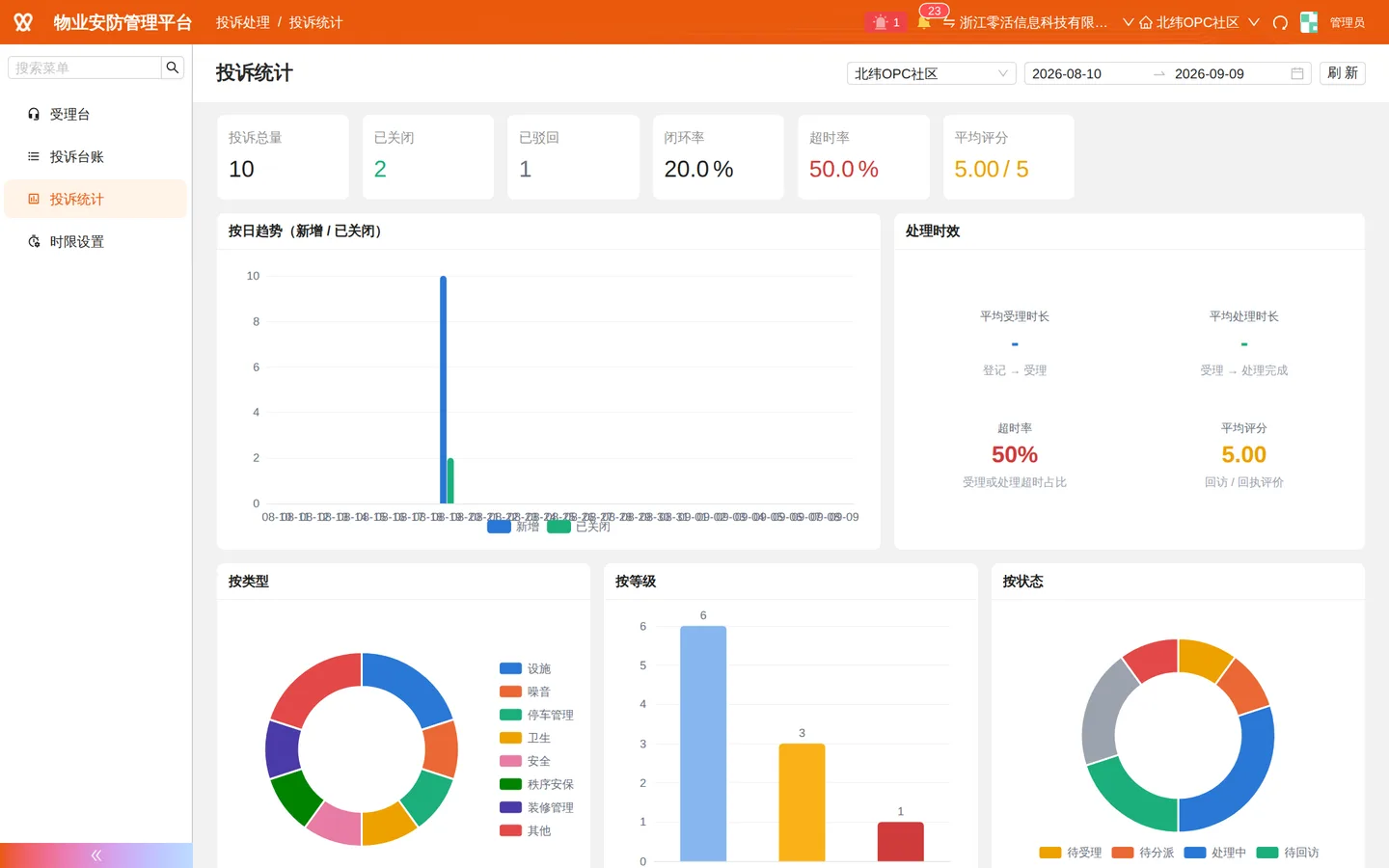Click the yellow bar labeled 3
Screen dimensions: 1389x868
802,802
